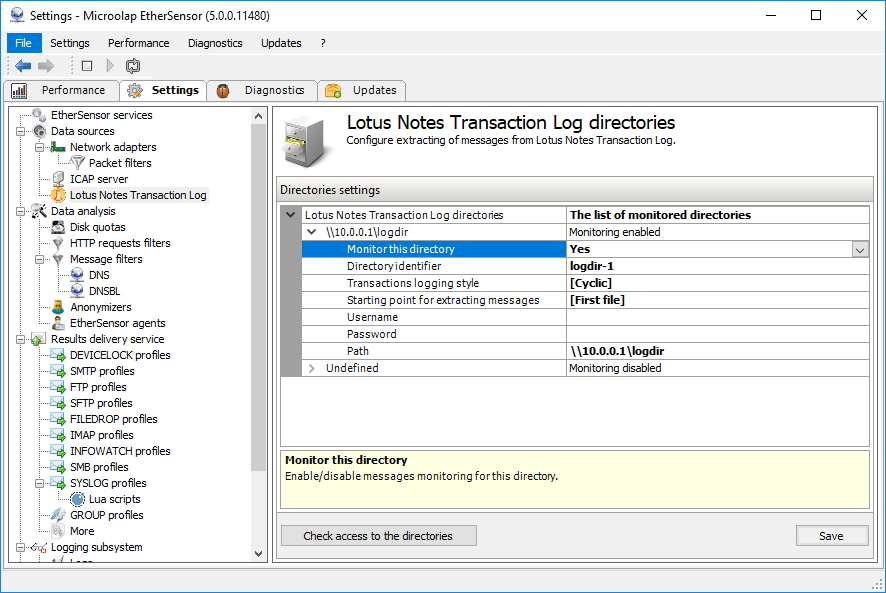Click the tree scrollbar down arrow

tap(258, 554)
